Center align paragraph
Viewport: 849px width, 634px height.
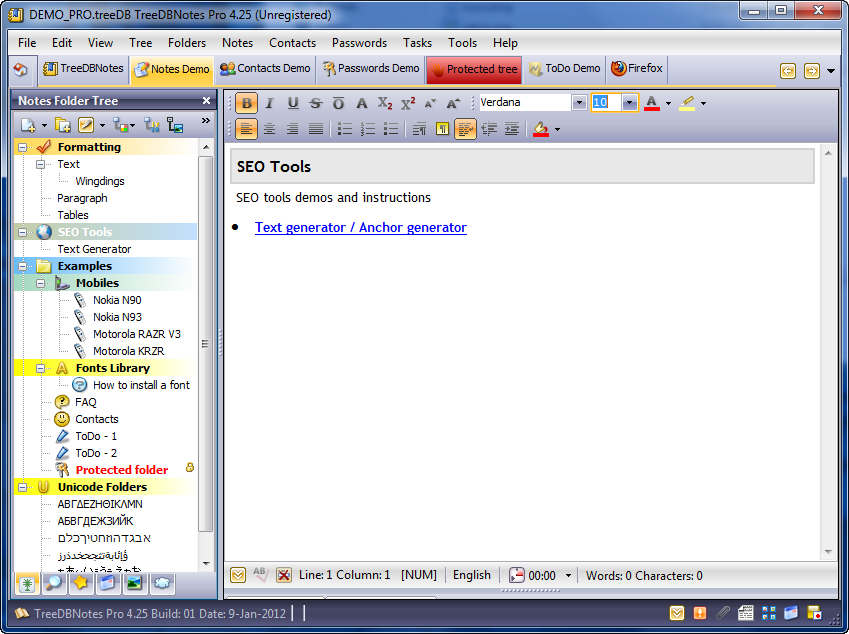coord(269,129)
